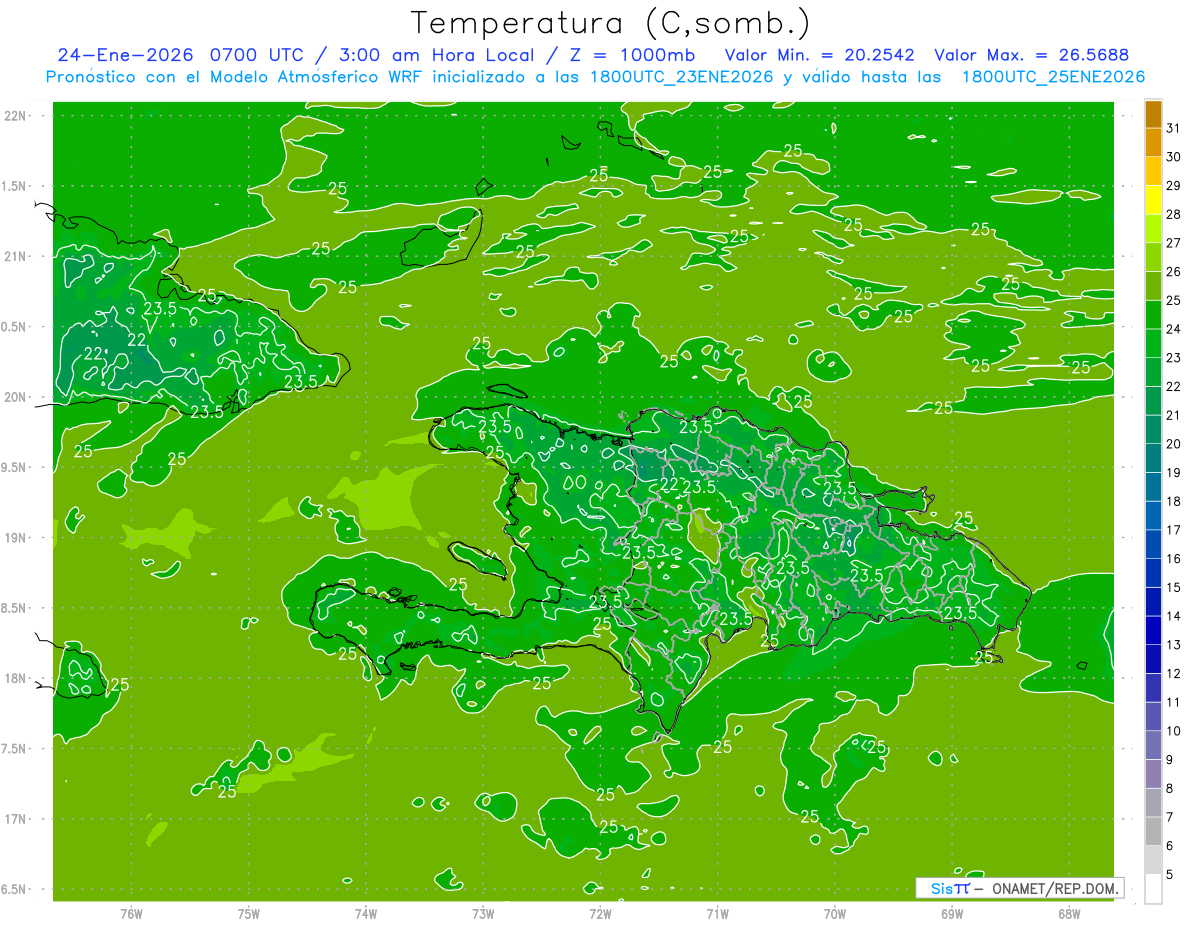Click the '69W' longitude axis label

pos(952,914)
